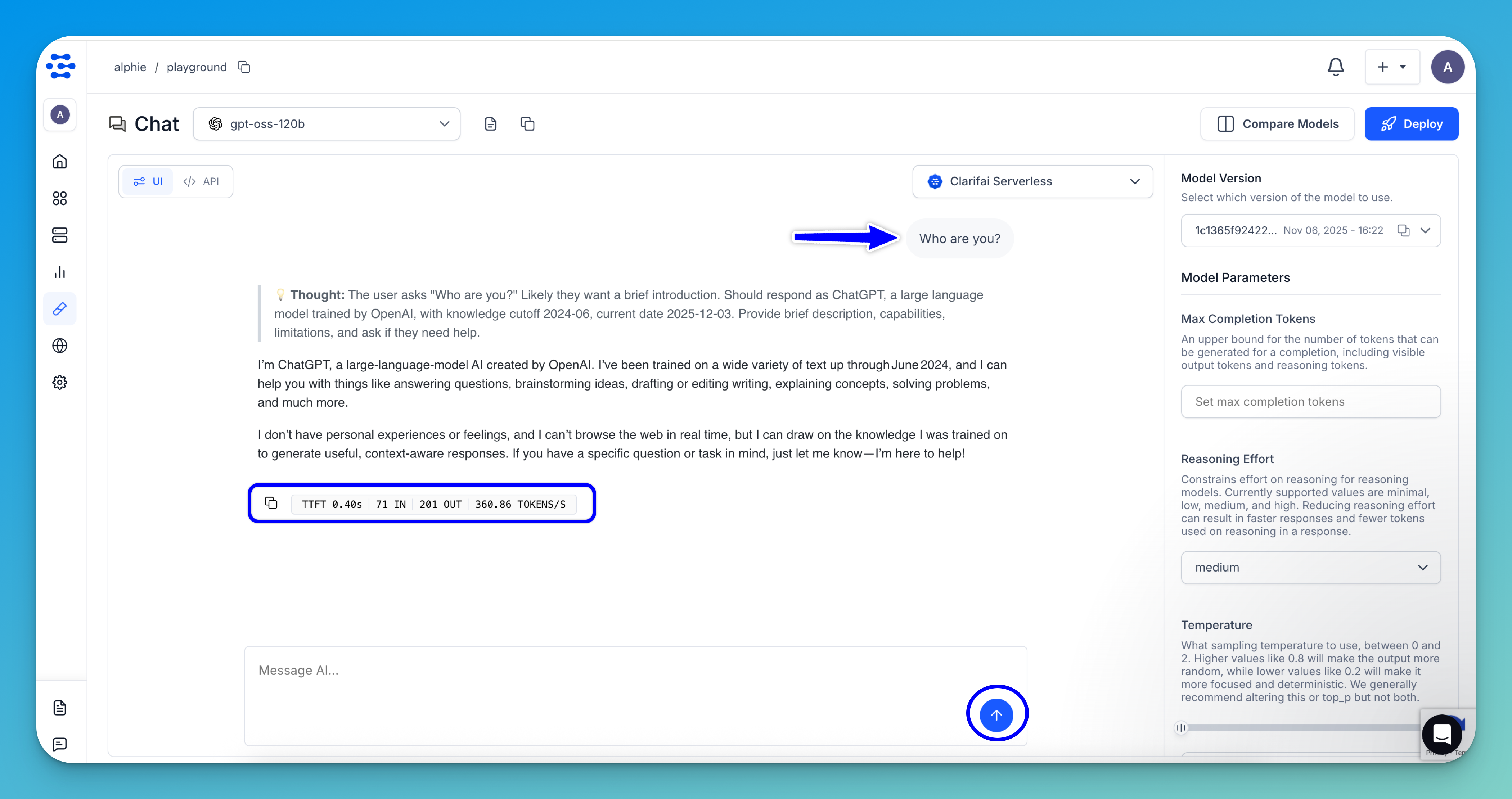
Task: Open the home icon in sidebar
Action: (x=60, y=161)
